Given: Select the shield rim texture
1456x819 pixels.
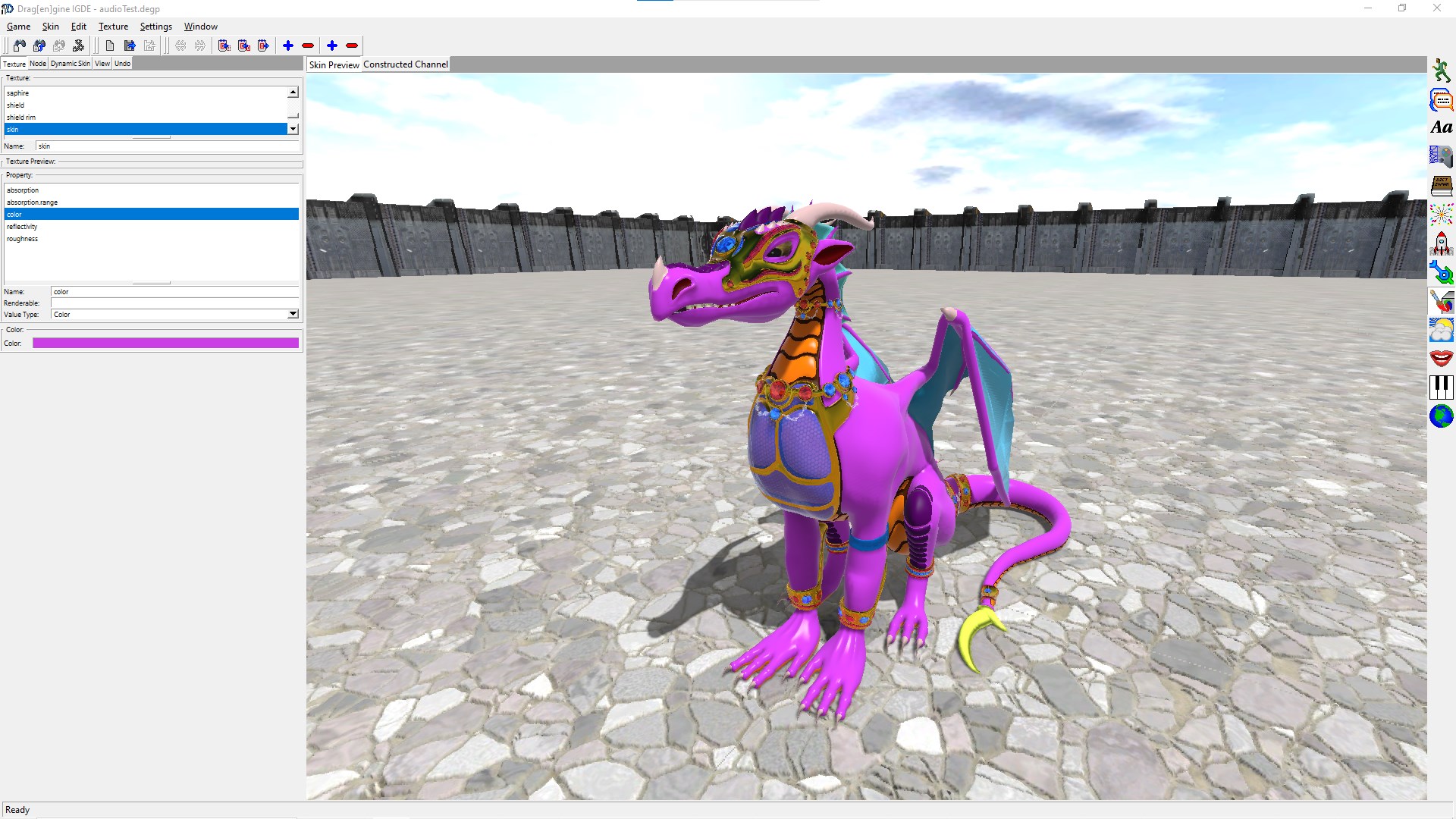Looking at the screenshot, I should 21,118.
